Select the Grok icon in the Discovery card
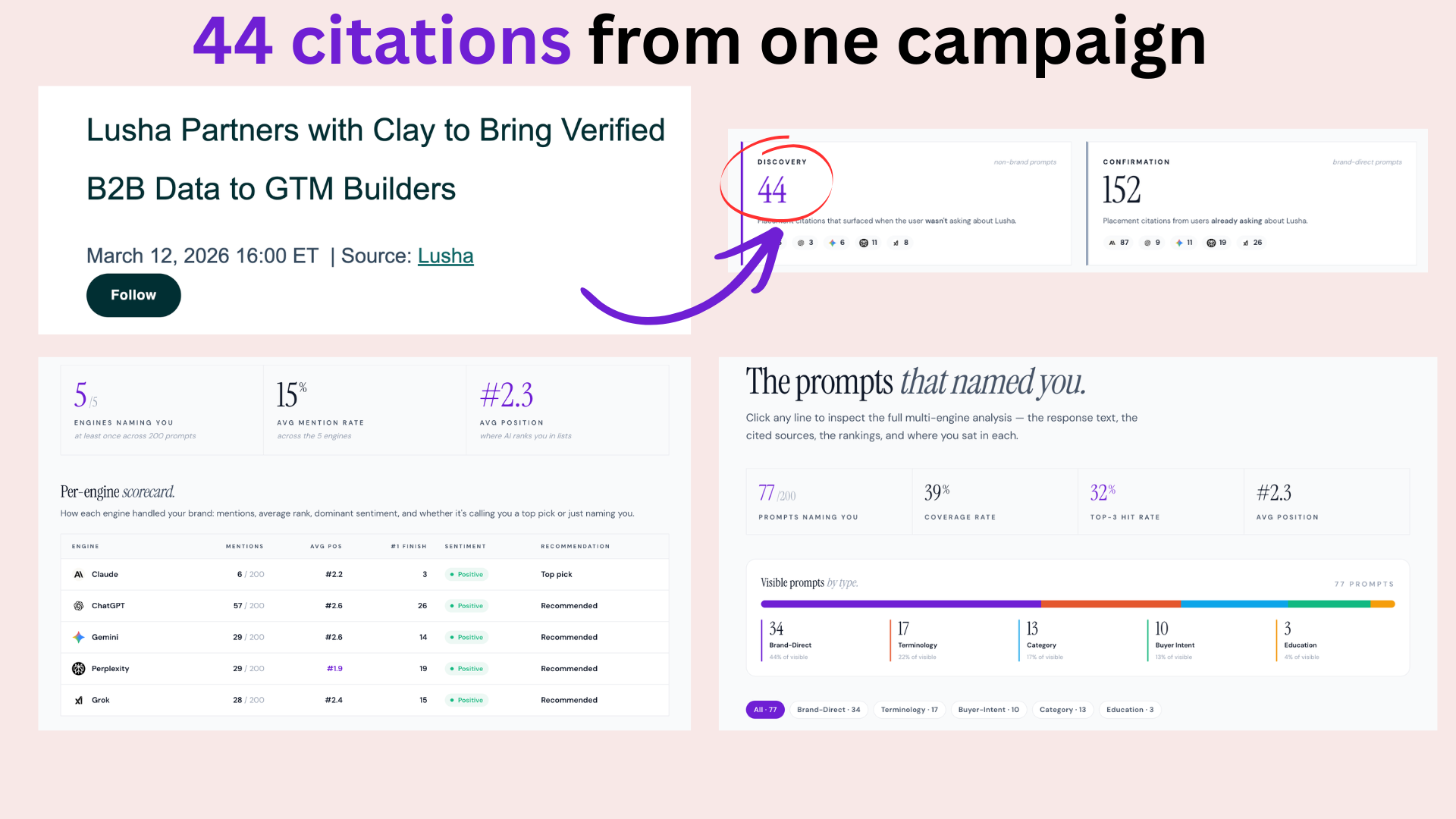The width and height of the screenshot is (1456, 819). coord(896,243)
